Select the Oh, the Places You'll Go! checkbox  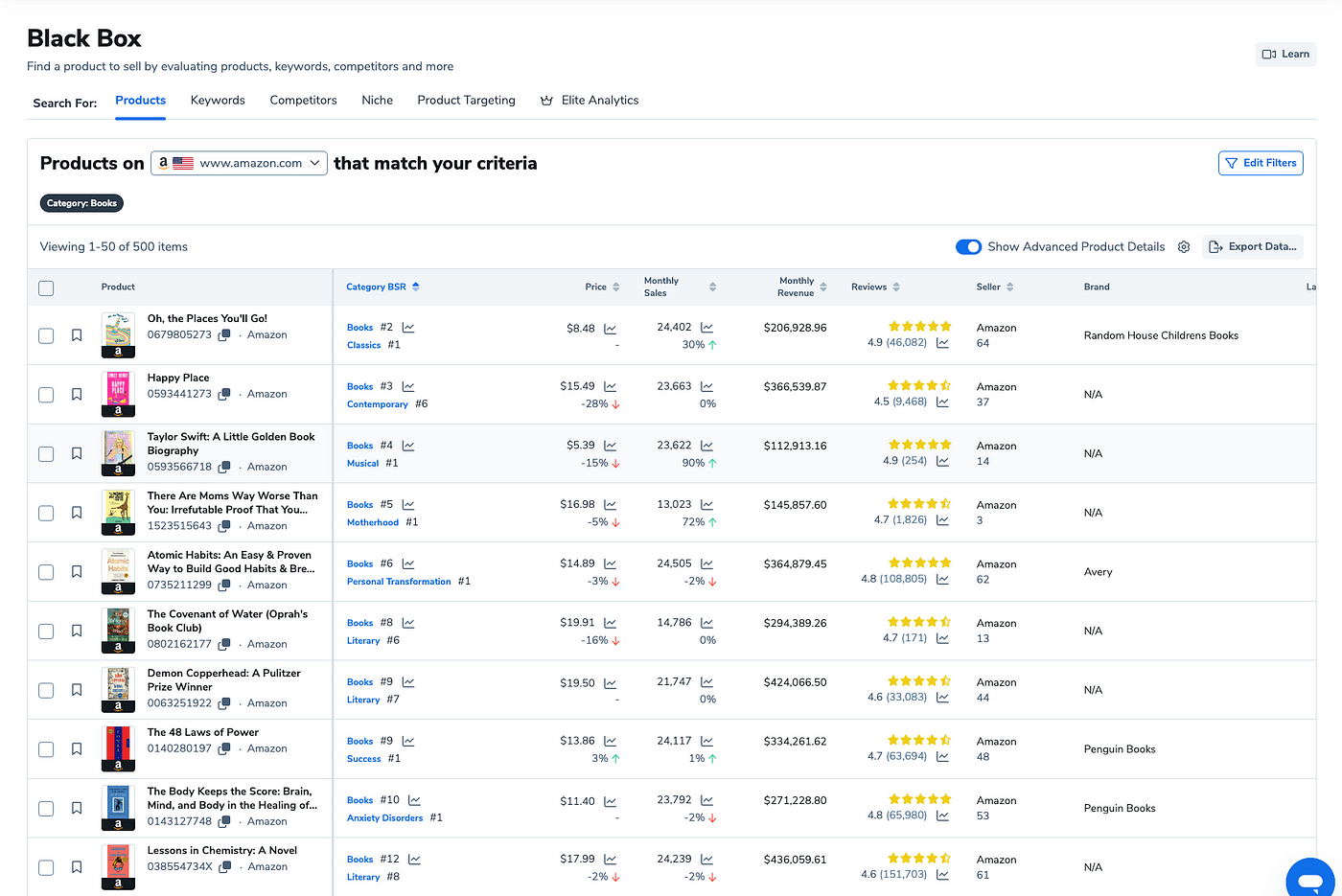[46, 335]
